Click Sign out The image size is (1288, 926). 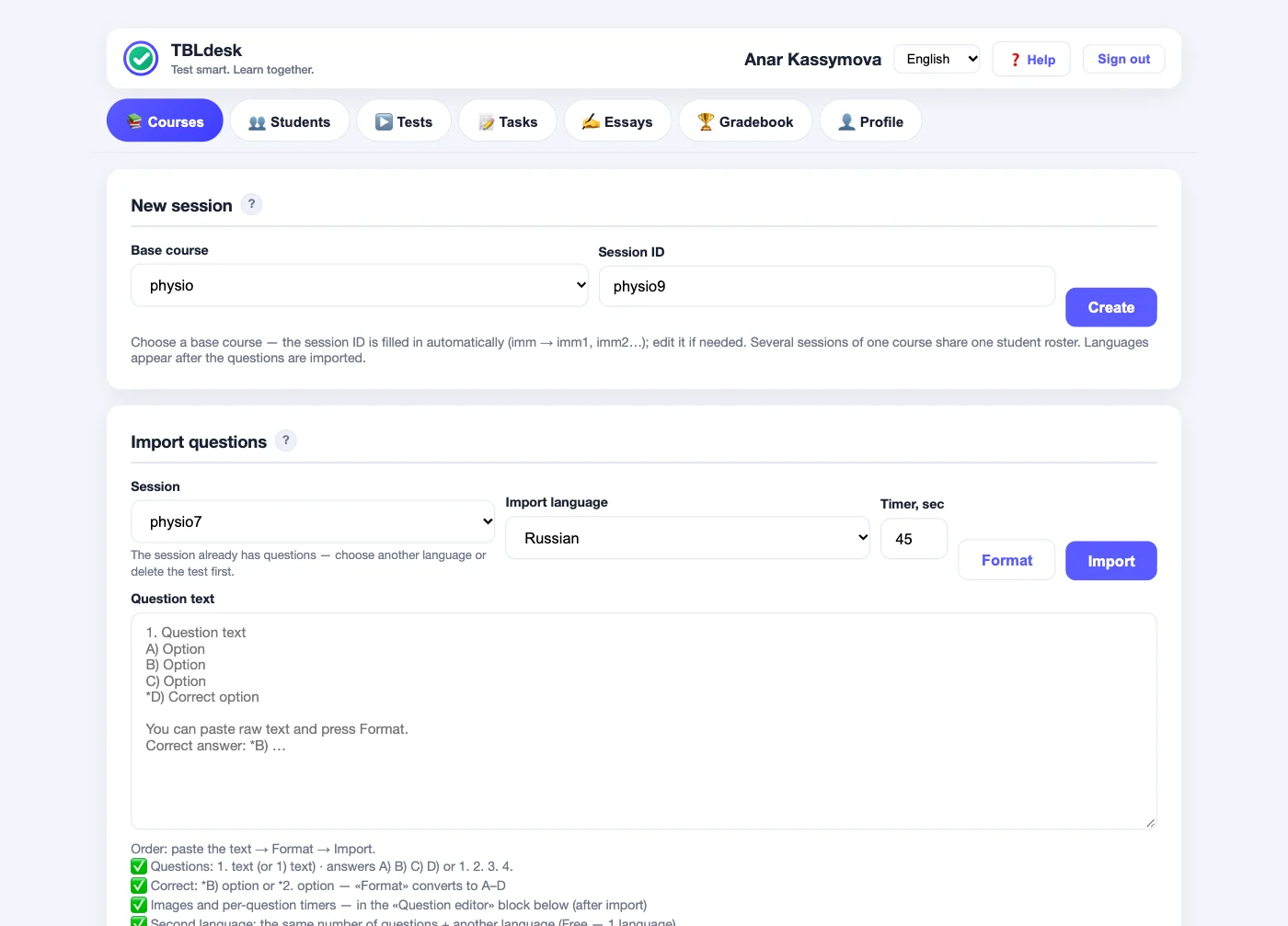click(x=1123, y=59)
